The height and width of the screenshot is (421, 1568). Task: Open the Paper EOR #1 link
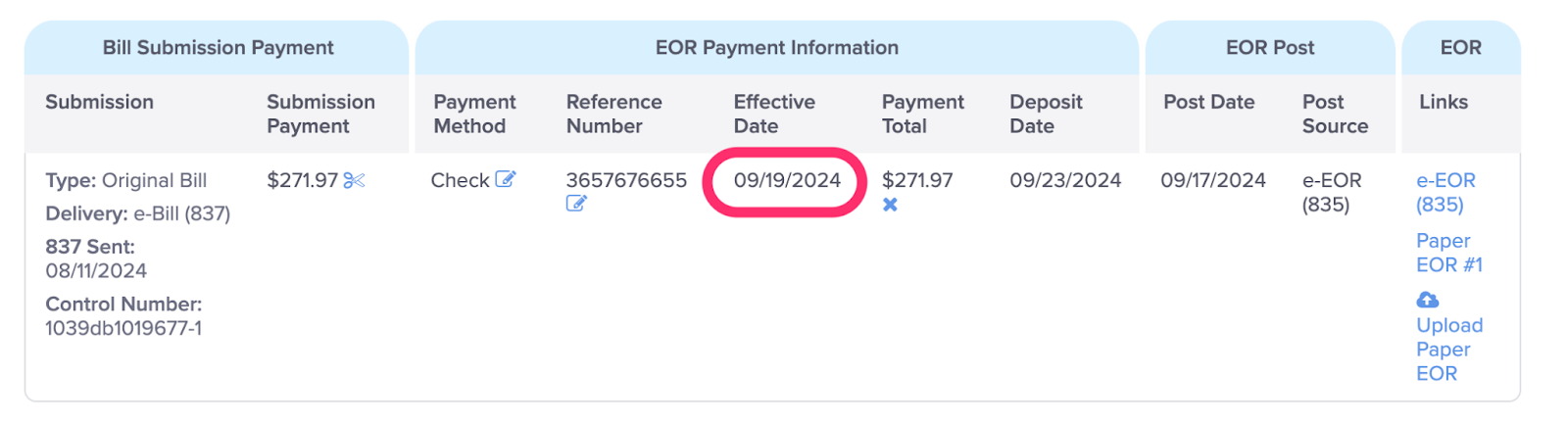pyautogui.click(x=1449, y=253)
